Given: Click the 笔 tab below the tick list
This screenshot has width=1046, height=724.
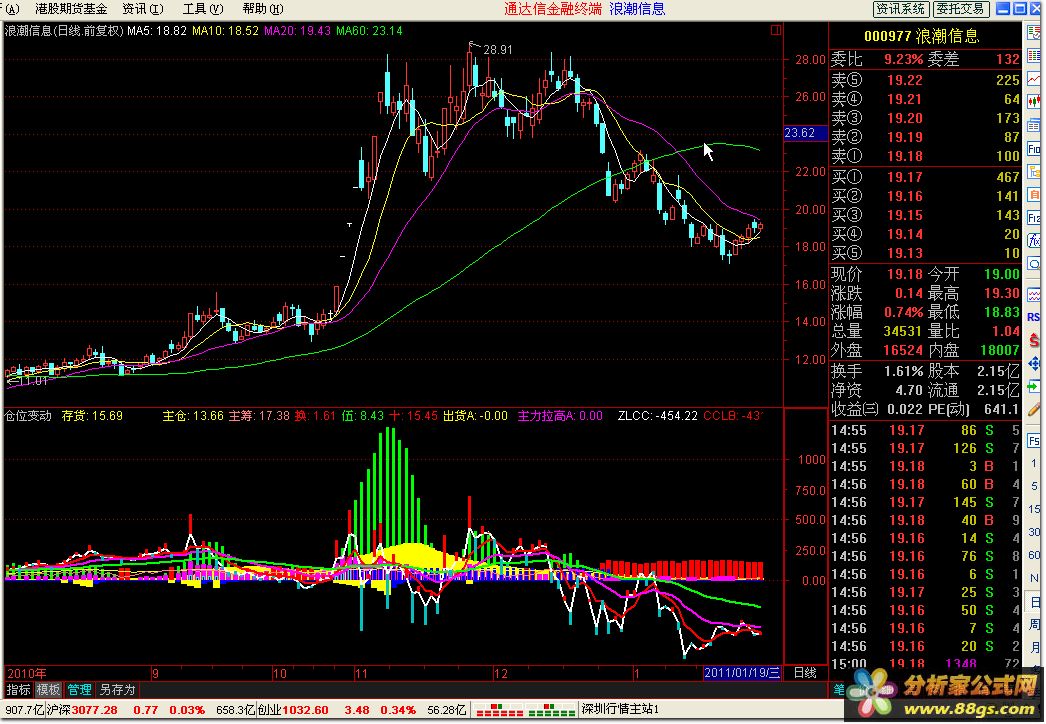Looking at the screenshot, I should pos(837,689).
